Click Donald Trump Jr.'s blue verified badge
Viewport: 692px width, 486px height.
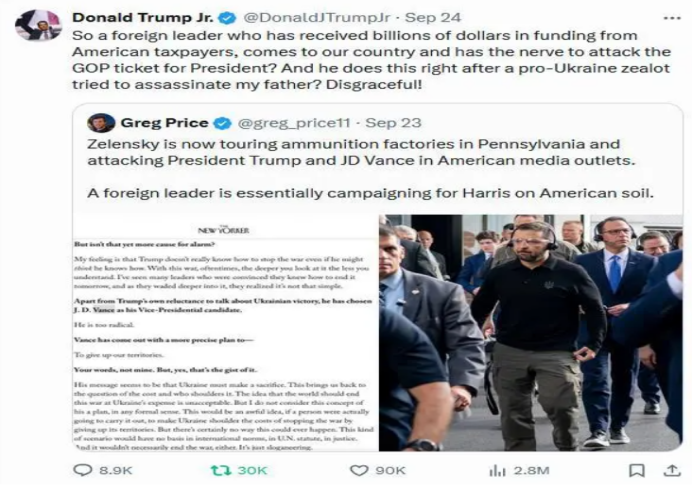tap(227, 18)
